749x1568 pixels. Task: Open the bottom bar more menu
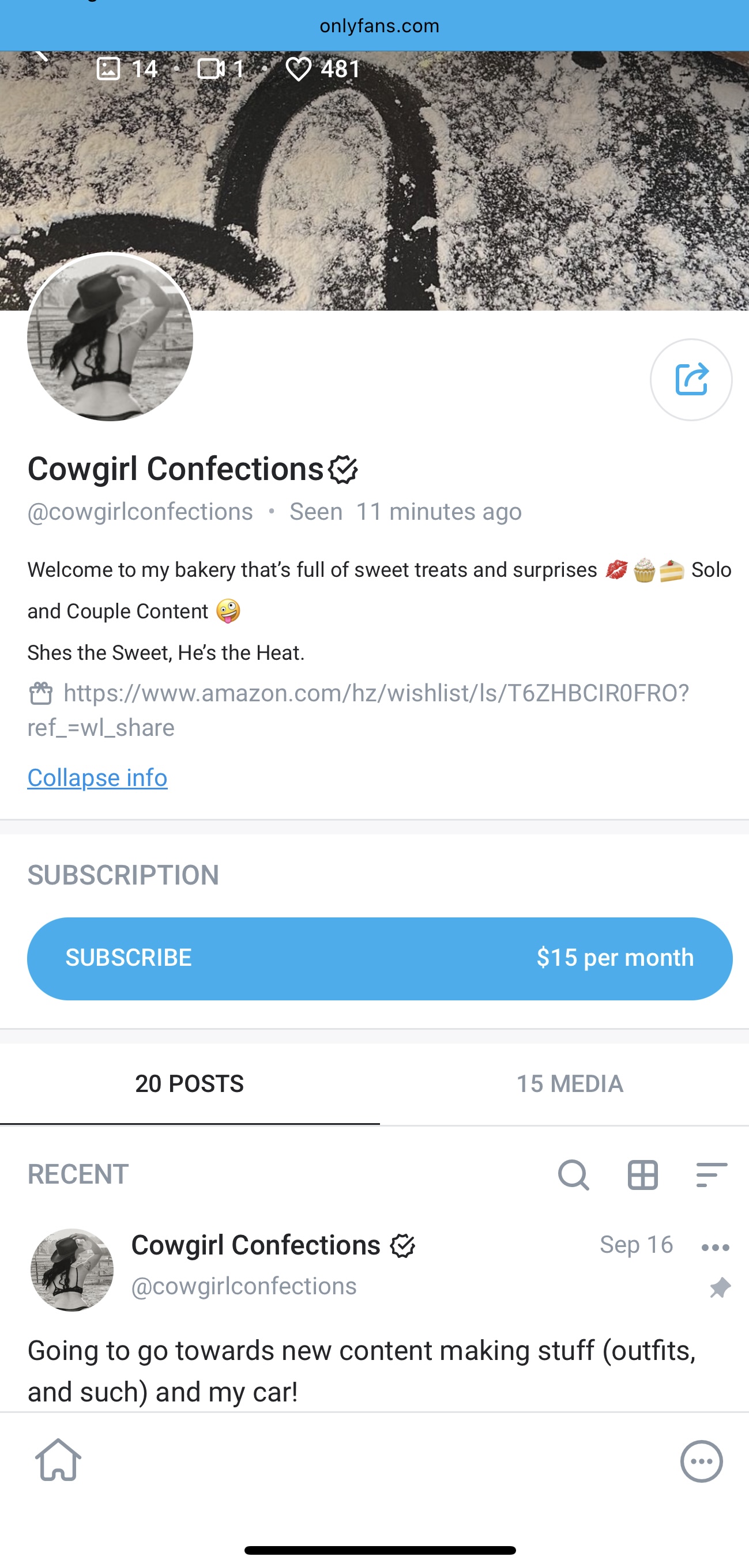[x=702, y=1461]
